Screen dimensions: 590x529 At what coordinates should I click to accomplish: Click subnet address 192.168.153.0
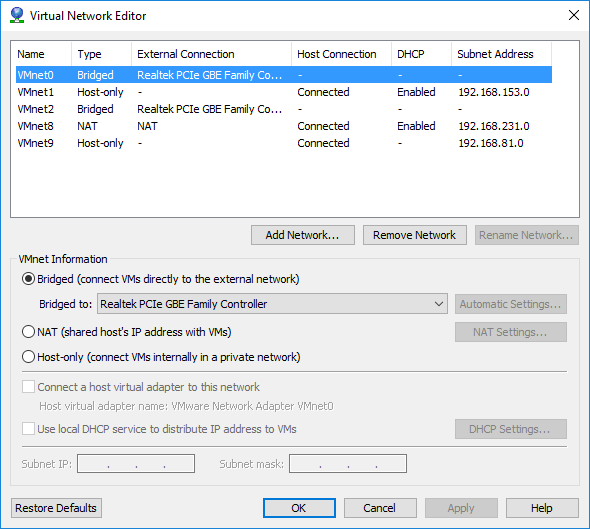point(494,92)
